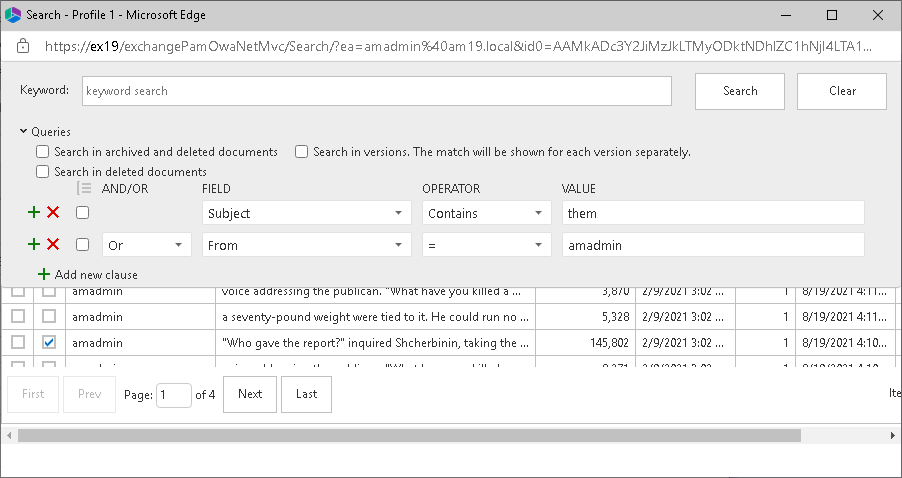Click the lock icon in address bar

click(23, 46)
